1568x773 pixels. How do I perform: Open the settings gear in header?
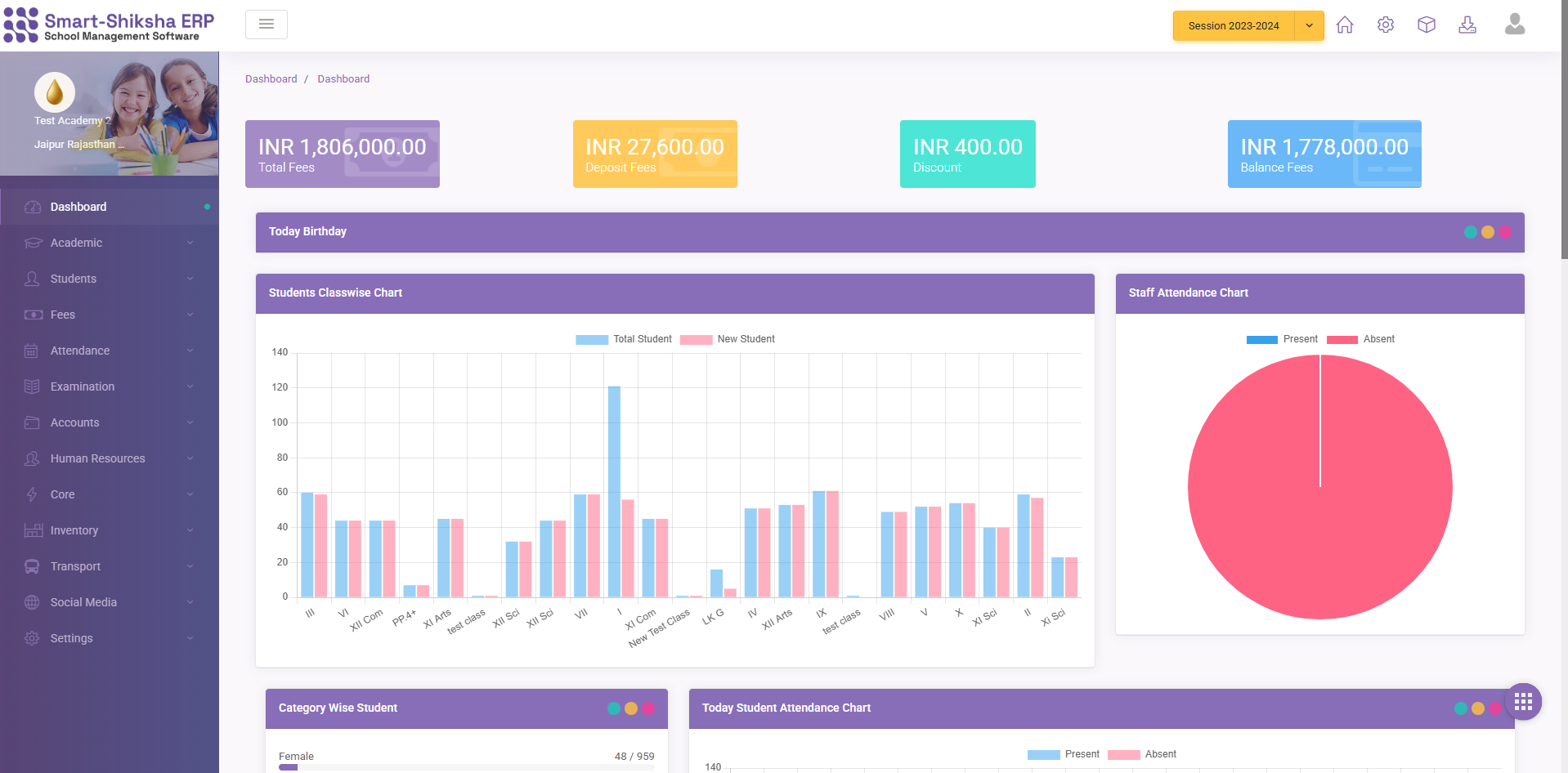click(1386, 25)
